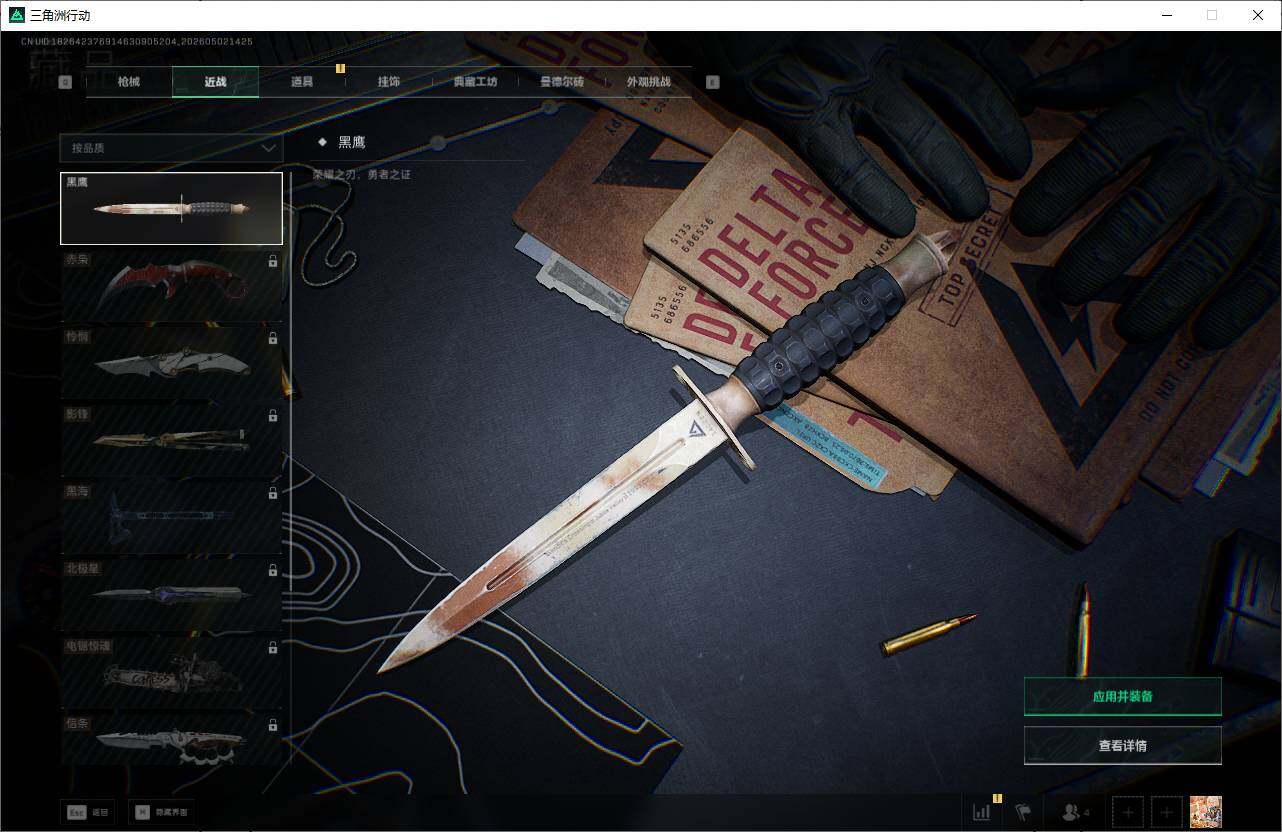Select the 黑海 axe thumbnail

171,518
